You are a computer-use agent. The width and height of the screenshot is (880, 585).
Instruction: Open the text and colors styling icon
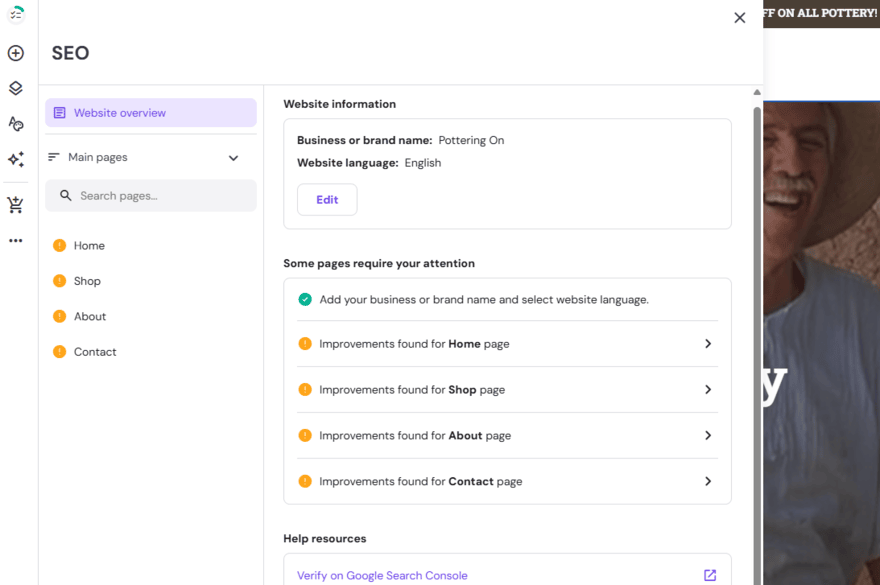pyautogui.click(x=15, y=124)
